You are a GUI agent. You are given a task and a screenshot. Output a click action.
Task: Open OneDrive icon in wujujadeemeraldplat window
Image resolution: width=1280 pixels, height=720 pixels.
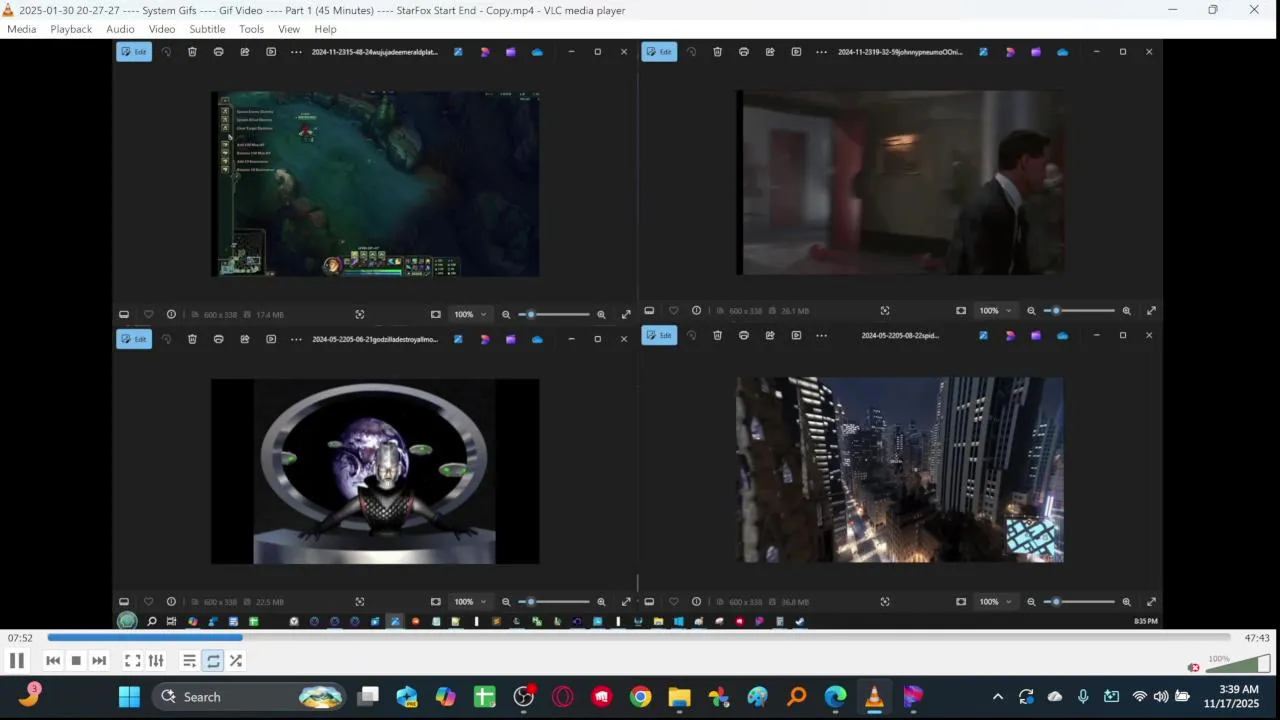[537, 52]
